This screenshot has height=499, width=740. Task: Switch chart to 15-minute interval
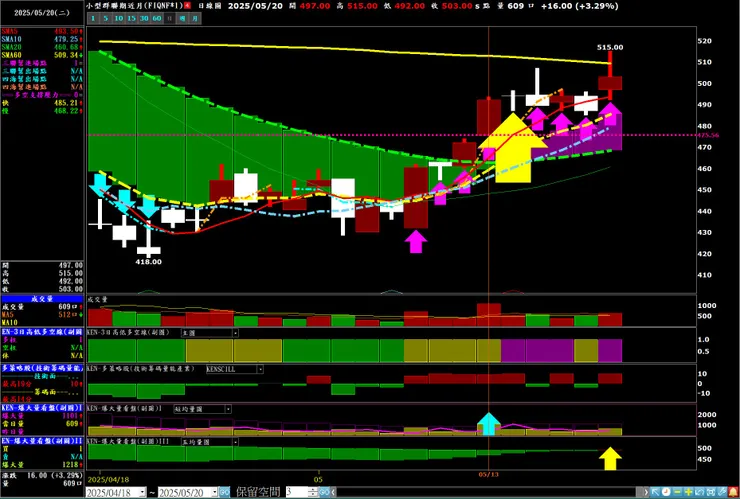pos(131,18)
